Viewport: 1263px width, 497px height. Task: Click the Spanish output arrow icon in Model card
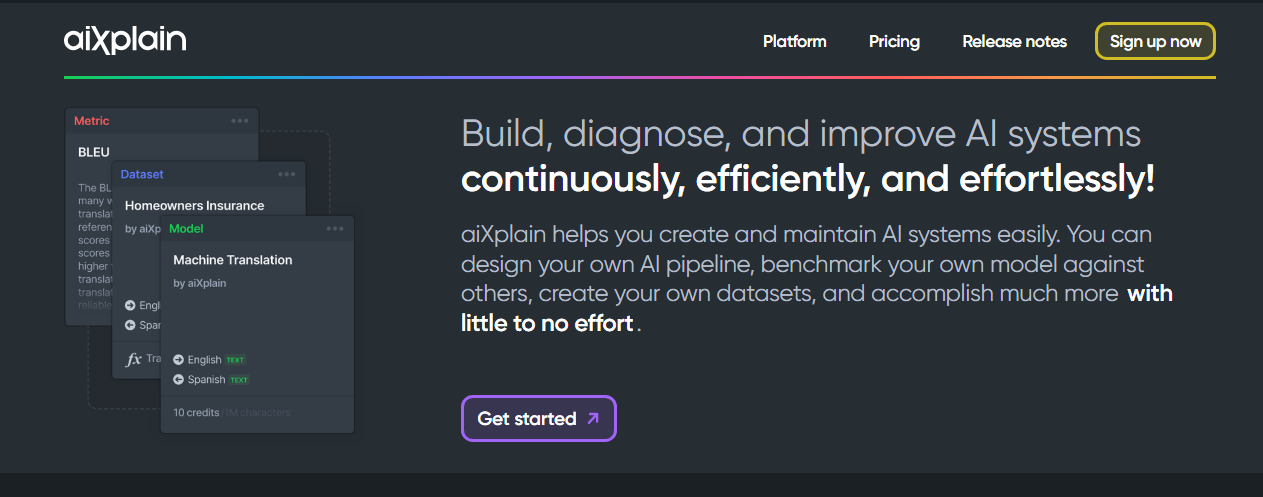point(179,380)
